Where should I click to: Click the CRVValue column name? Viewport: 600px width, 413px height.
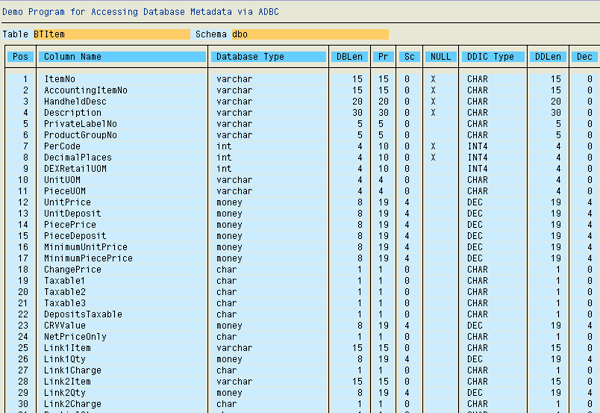(x=66, y=325)
